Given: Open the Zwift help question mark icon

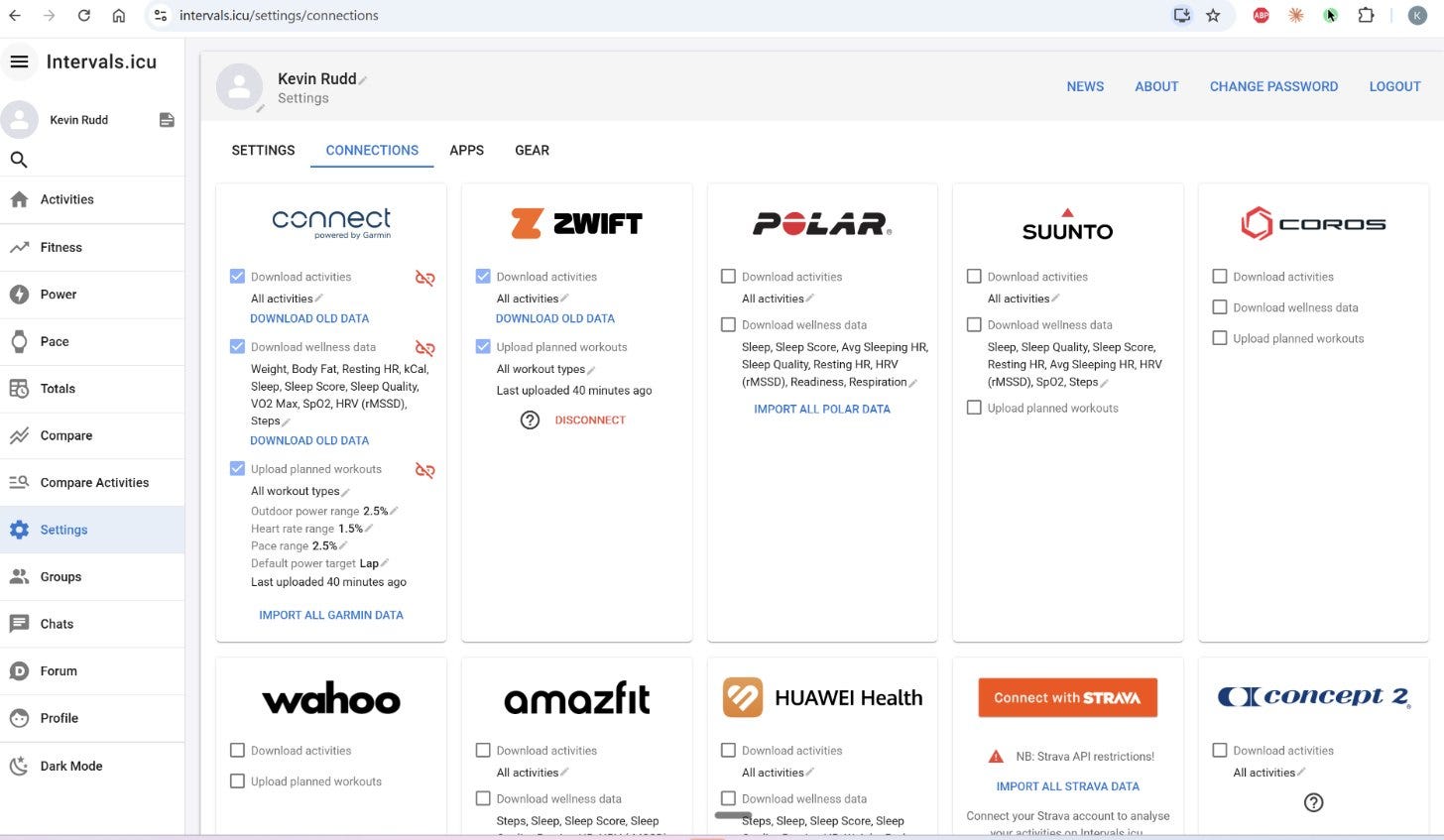Looking at the screenshot, I should click(x=531, y=420).
